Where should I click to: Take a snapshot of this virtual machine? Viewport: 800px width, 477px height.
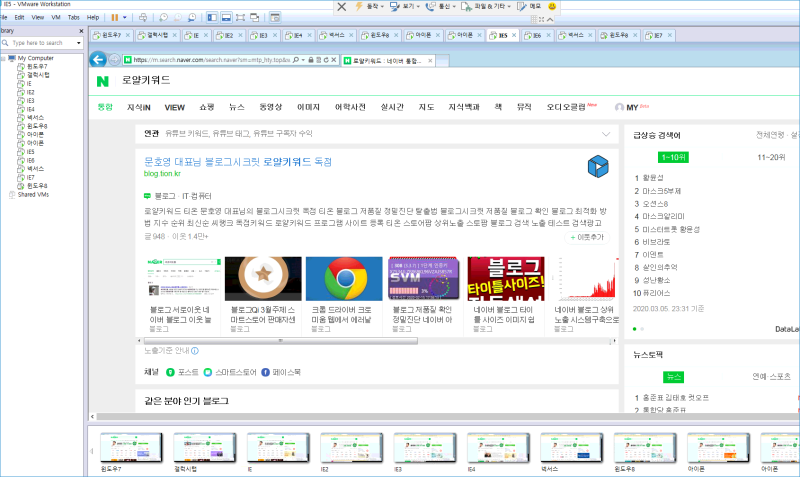tap(163, 17)
